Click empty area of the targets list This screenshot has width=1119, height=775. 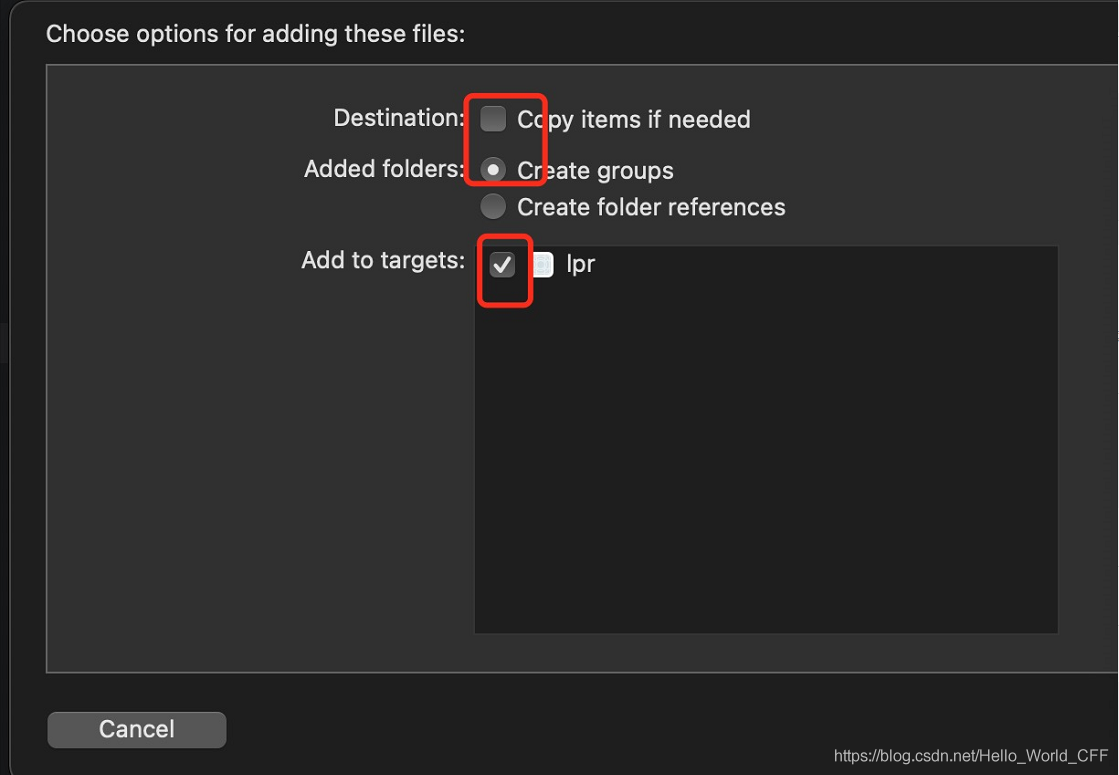pyautogui.click(x=766, y=457)
